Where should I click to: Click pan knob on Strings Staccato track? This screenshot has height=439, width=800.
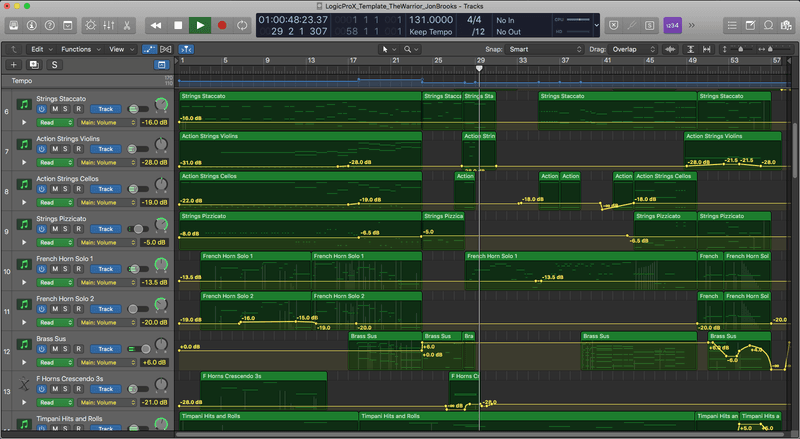(x=161, y=105)
